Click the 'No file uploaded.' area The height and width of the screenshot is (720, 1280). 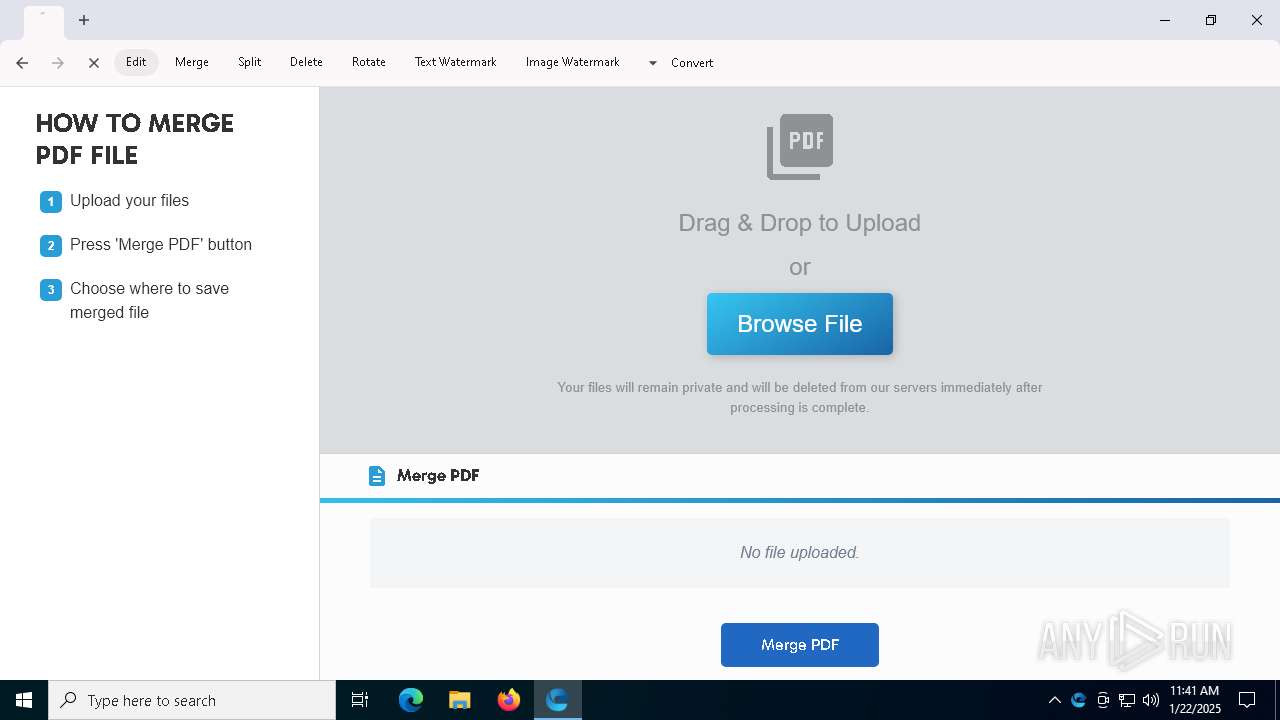click(x=800, y=552)
